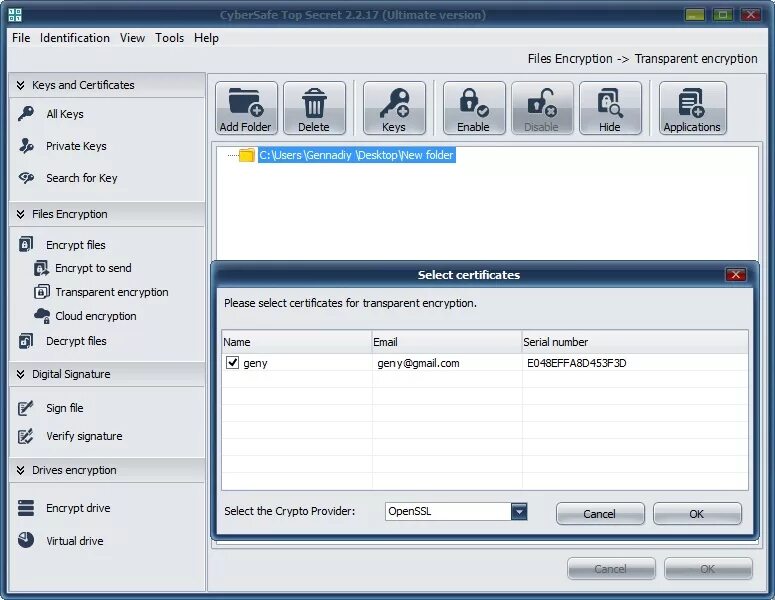Open Verify signature option
775x600 pixels.
point(84,436)
